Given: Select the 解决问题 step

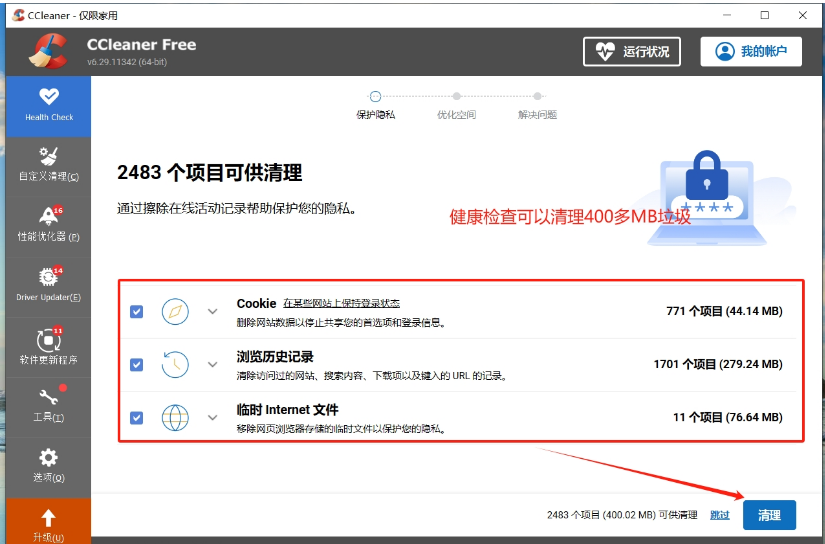Looking at the screenshot, I should (537, 97).
